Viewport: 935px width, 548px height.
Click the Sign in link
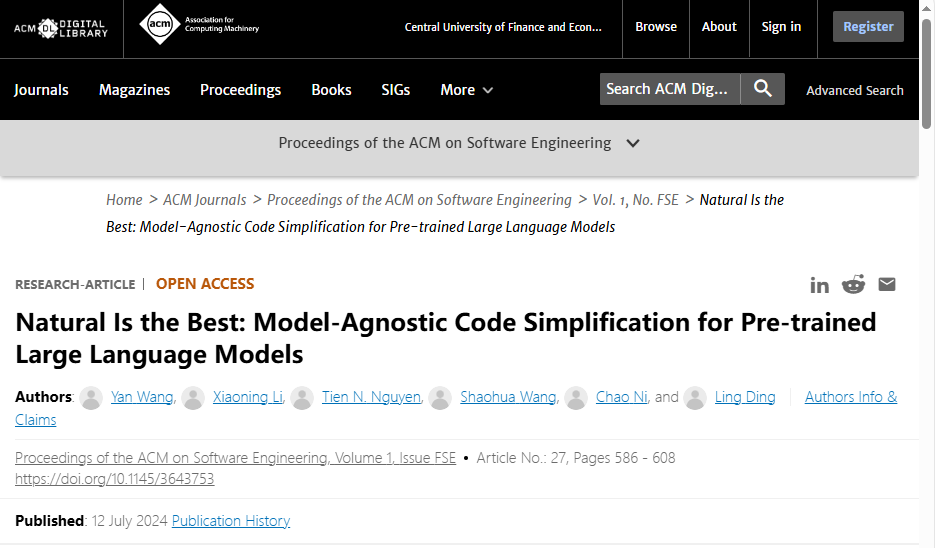tap(781, 27)
